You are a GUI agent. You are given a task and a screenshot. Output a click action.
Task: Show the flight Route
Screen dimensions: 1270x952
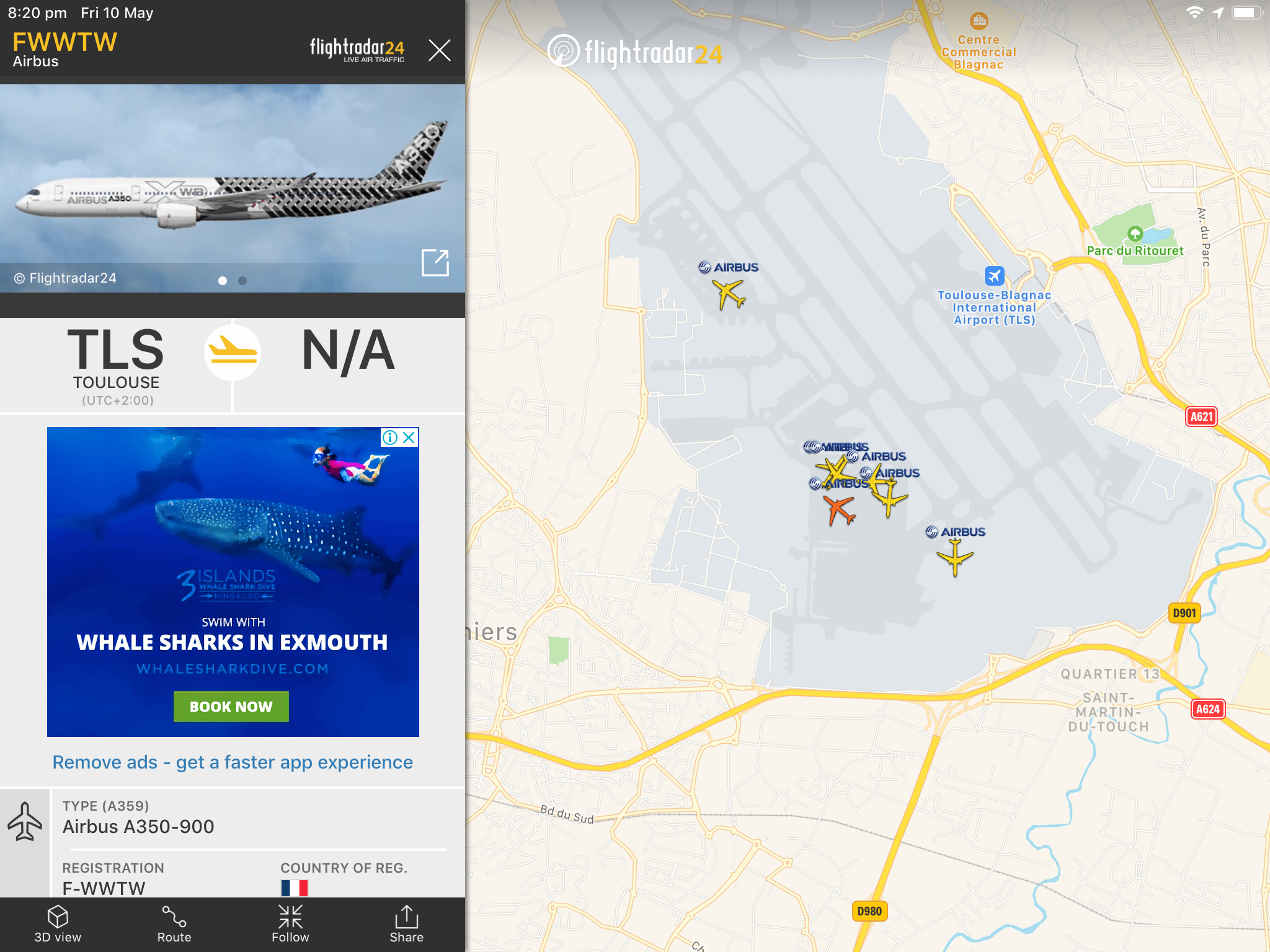click(174, 924)
